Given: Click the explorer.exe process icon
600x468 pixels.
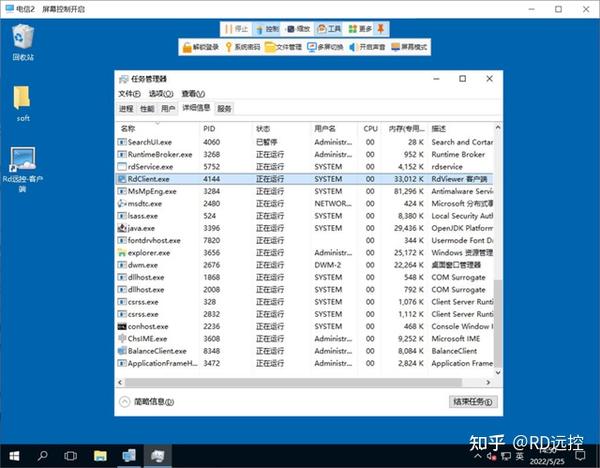Looking at the screenshot, I should (x=122, y=253).
